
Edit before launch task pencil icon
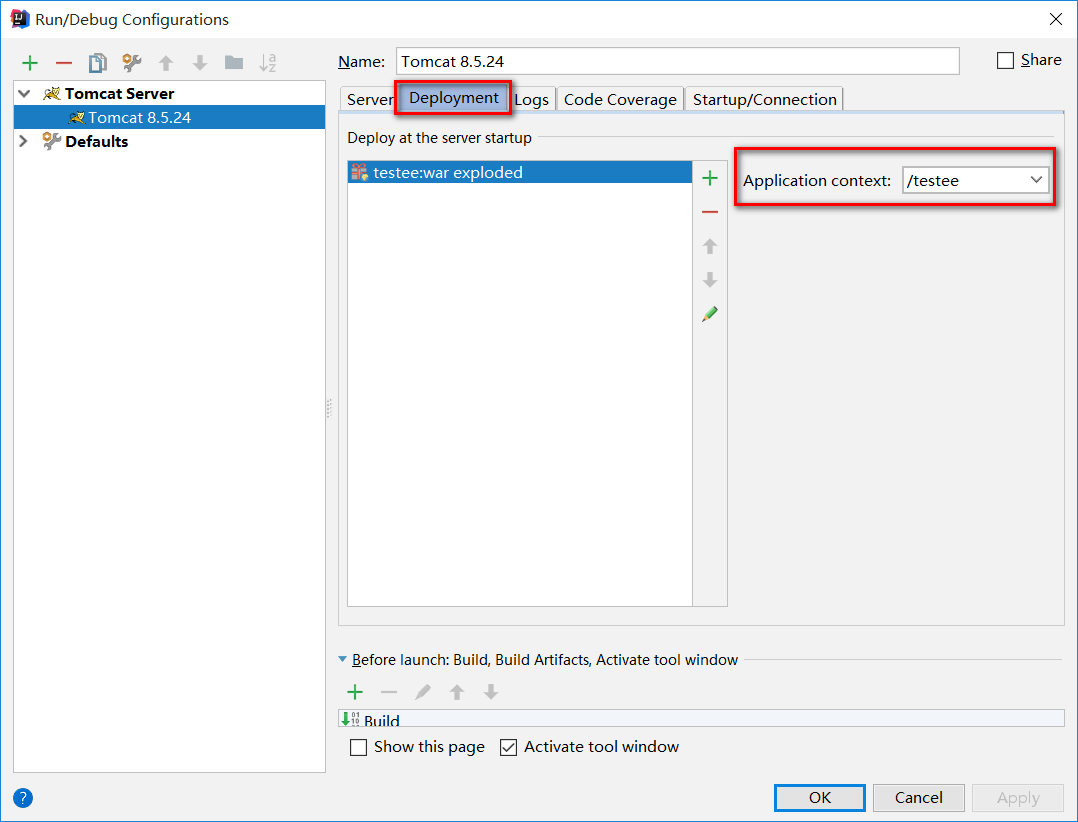pos(423,691)
